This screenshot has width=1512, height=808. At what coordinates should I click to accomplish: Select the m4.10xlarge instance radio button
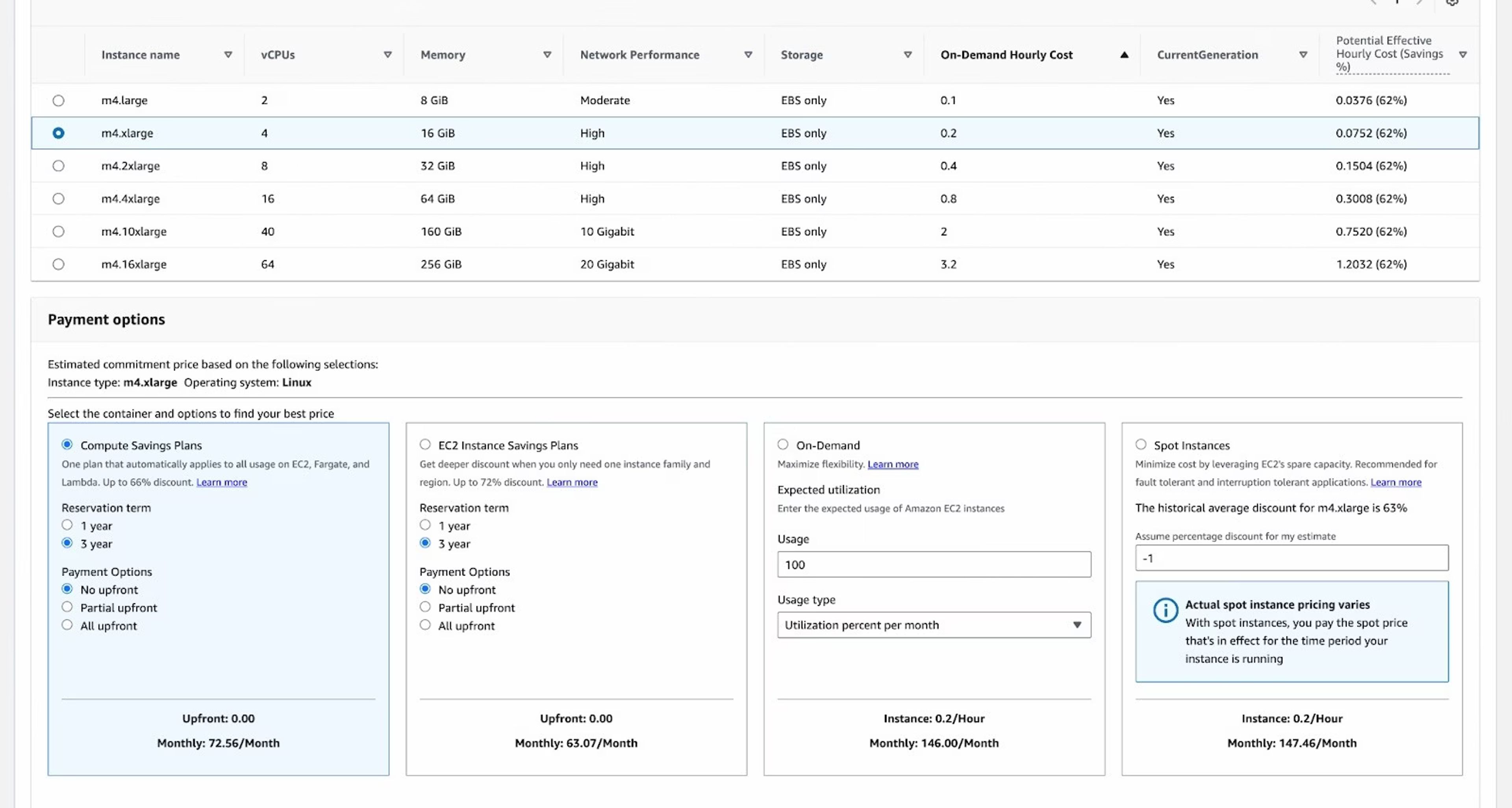(x=58, y=232)
